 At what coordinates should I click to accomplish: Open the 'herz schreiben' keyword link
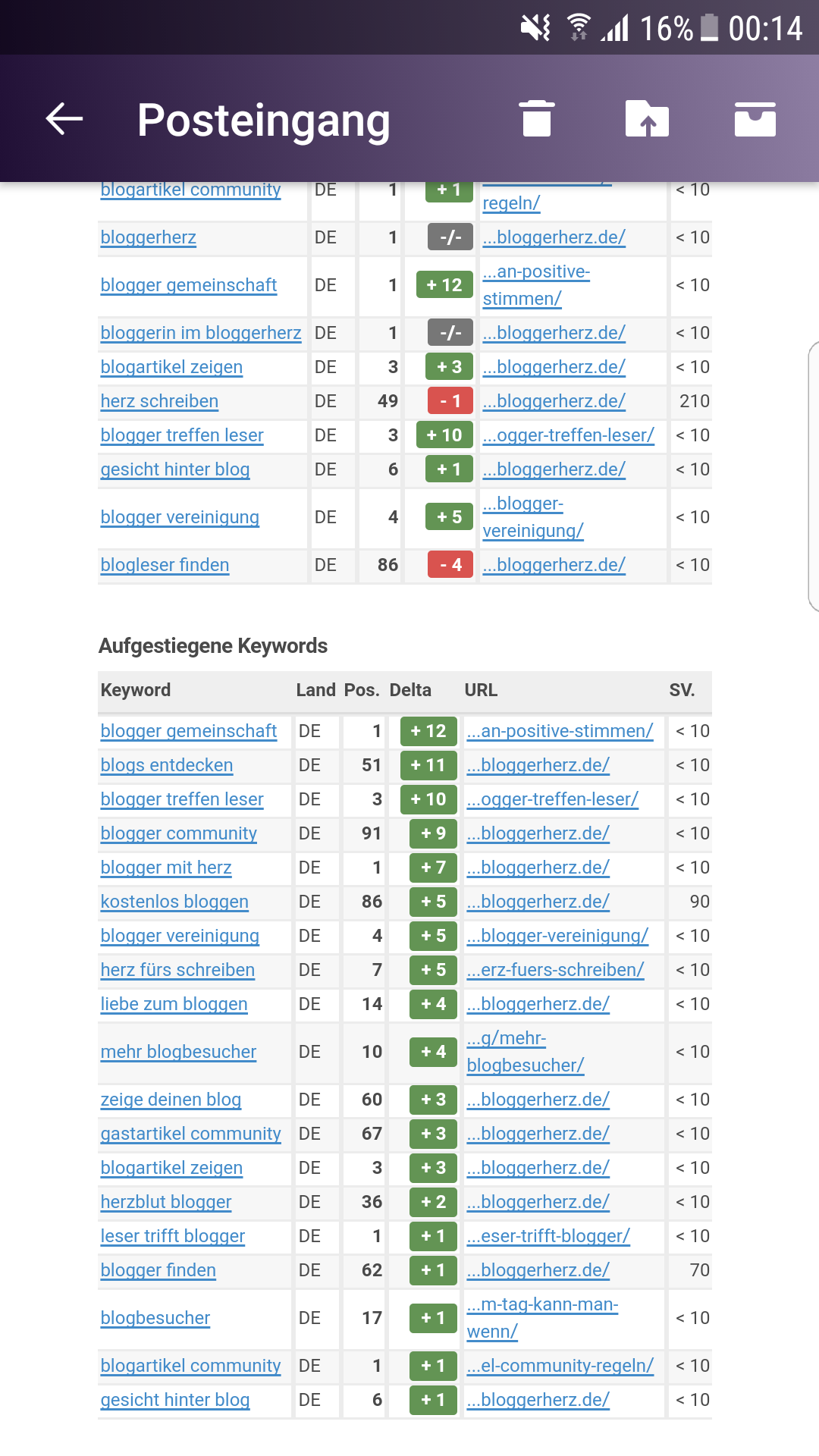pyautogui.click(x=159, y=401)
